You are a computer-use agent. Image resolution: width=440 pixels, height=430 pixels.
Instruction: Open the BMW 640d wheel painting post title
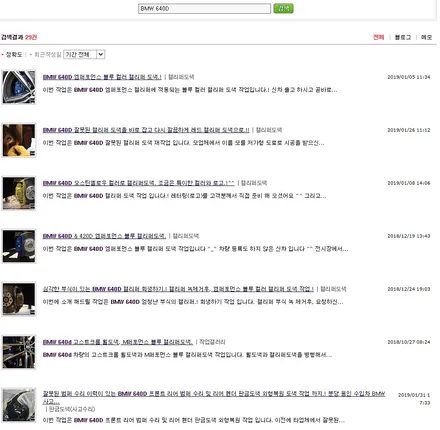pyautogui.click(x=118, y=342)
